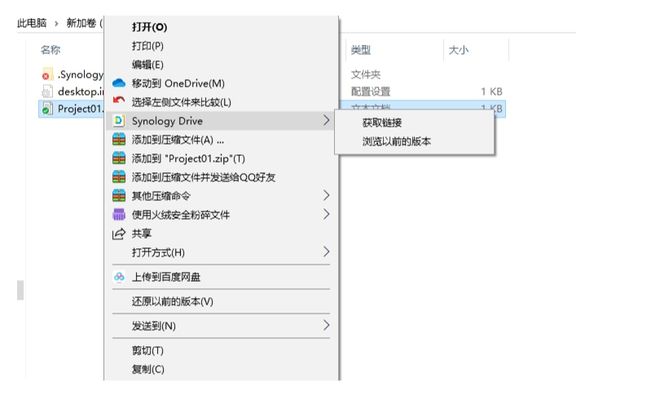Viewport: 660px width, 414px height.
Task: Expand the Synology Drive submenu arrow
Action: [x=326, y=121]
